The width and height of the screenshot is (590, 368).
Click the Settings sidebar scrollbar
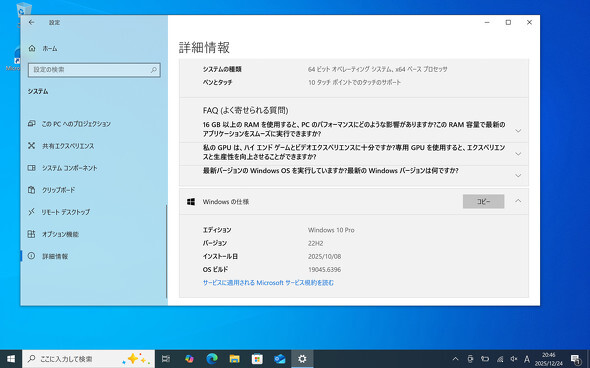[166, 251]
